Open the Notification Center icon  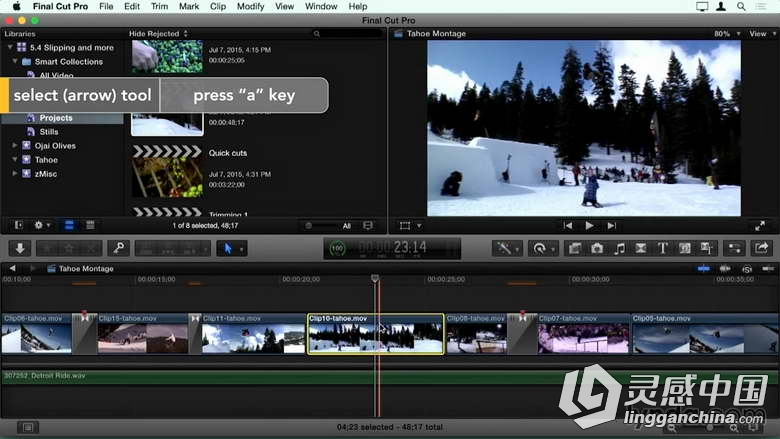pyautogui.click(x=761, y=6)
